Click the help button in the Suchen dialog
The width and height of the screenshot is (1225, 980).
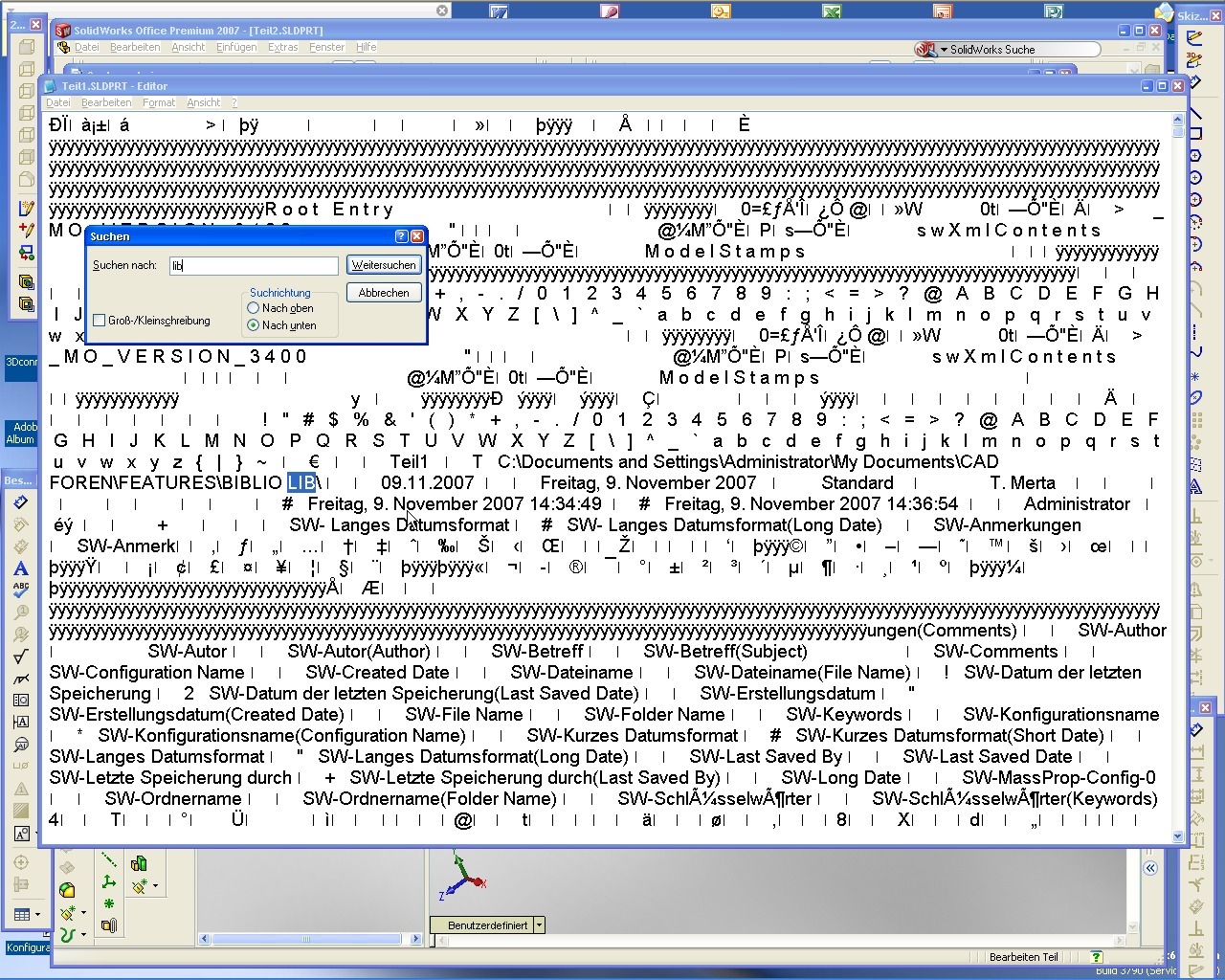[x=402, y=236]
